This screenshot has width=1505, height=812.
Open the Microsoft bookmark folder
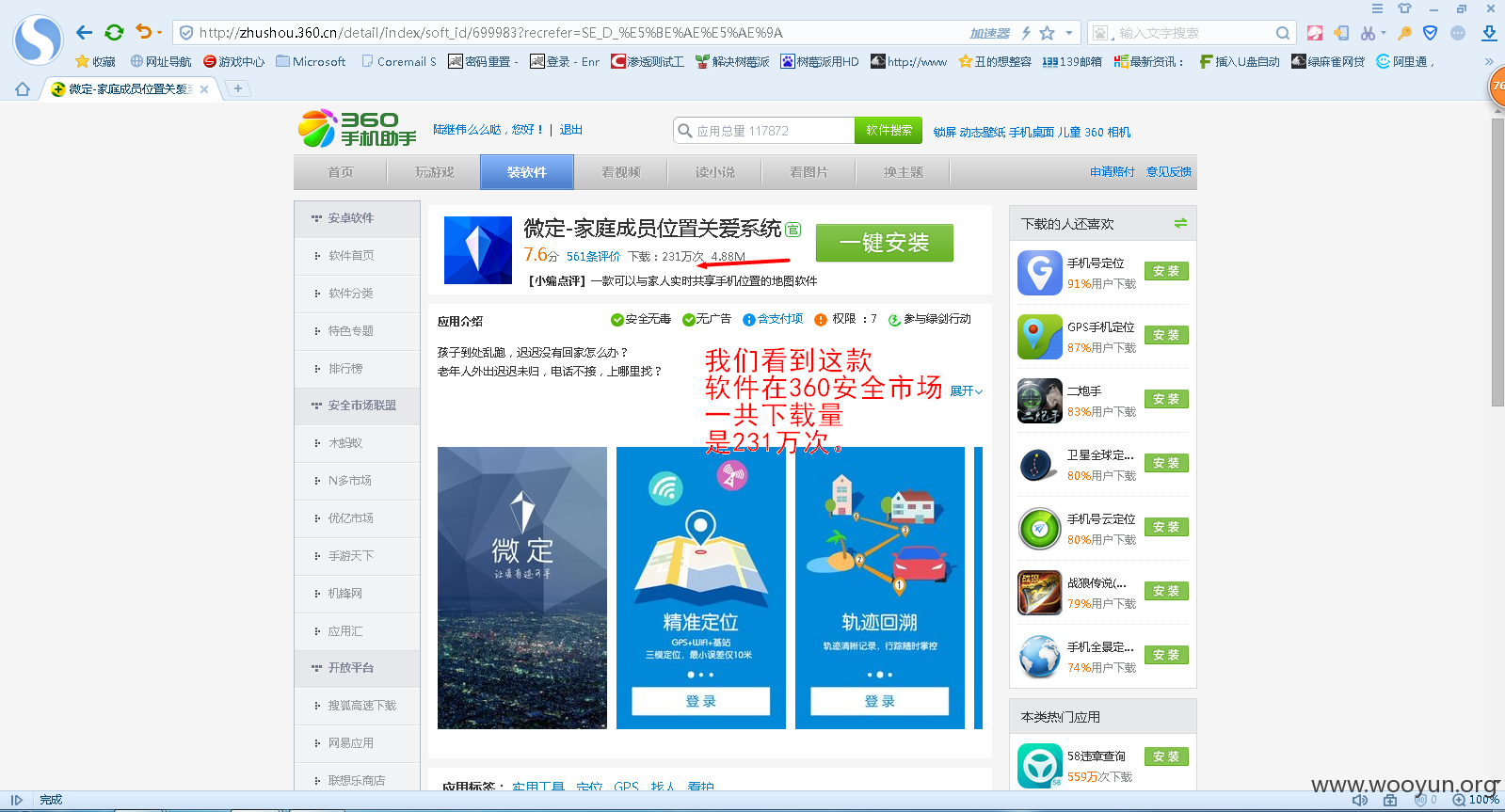point(311,61)
